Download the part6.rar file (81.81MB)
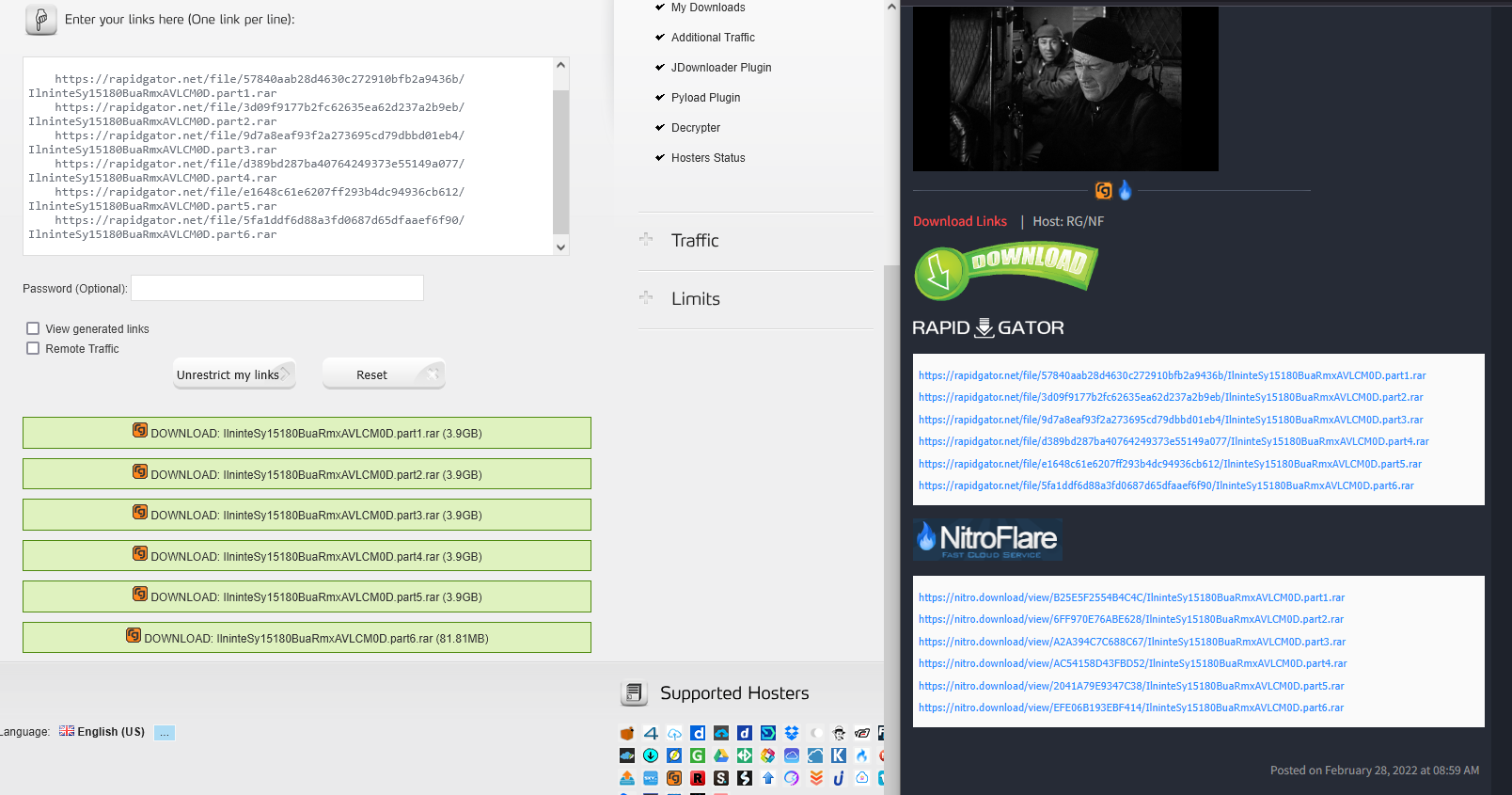 [307, 638]
